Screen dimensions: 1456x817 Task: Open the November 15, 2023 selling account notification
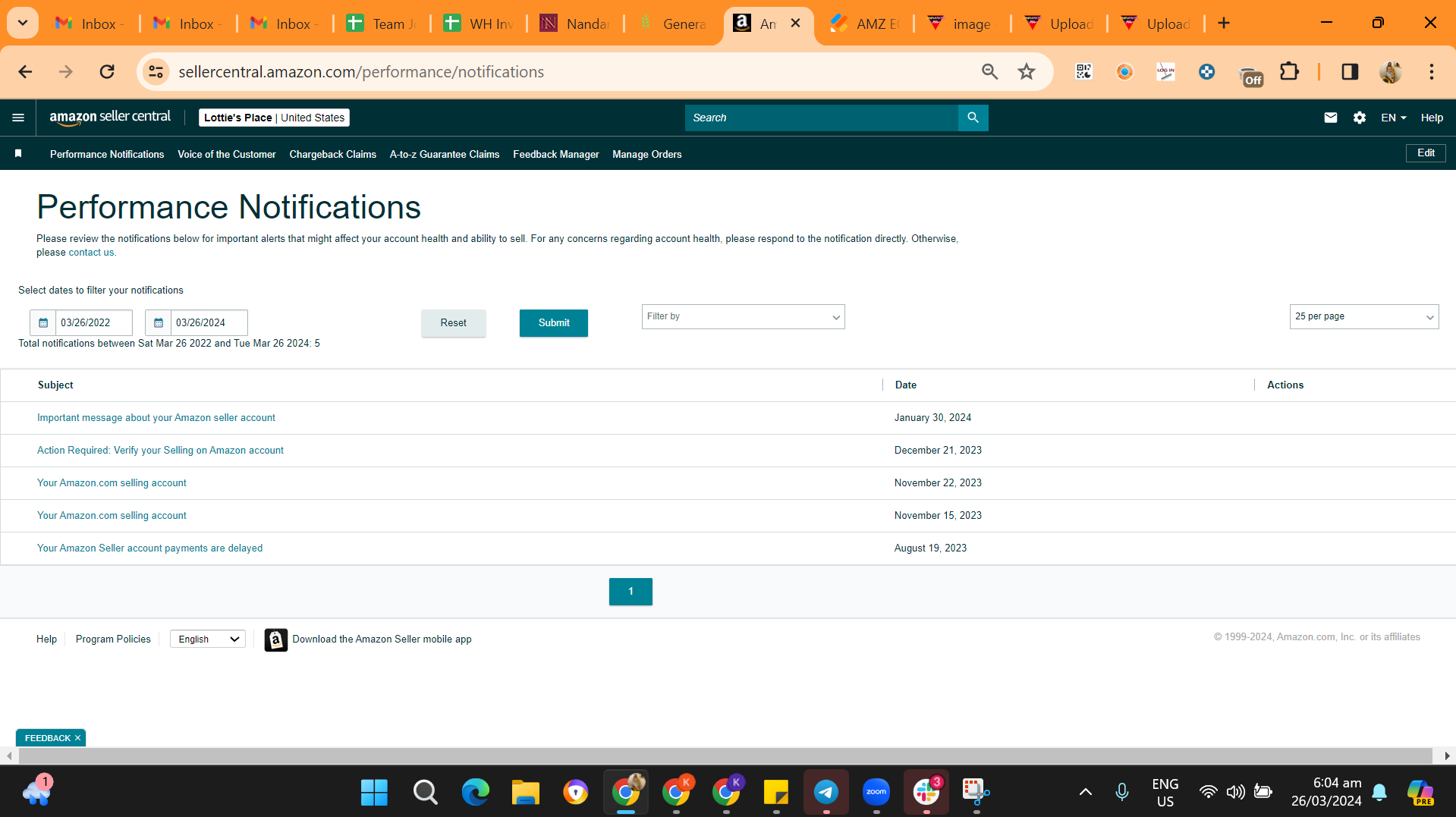click(x=112, y=516)
